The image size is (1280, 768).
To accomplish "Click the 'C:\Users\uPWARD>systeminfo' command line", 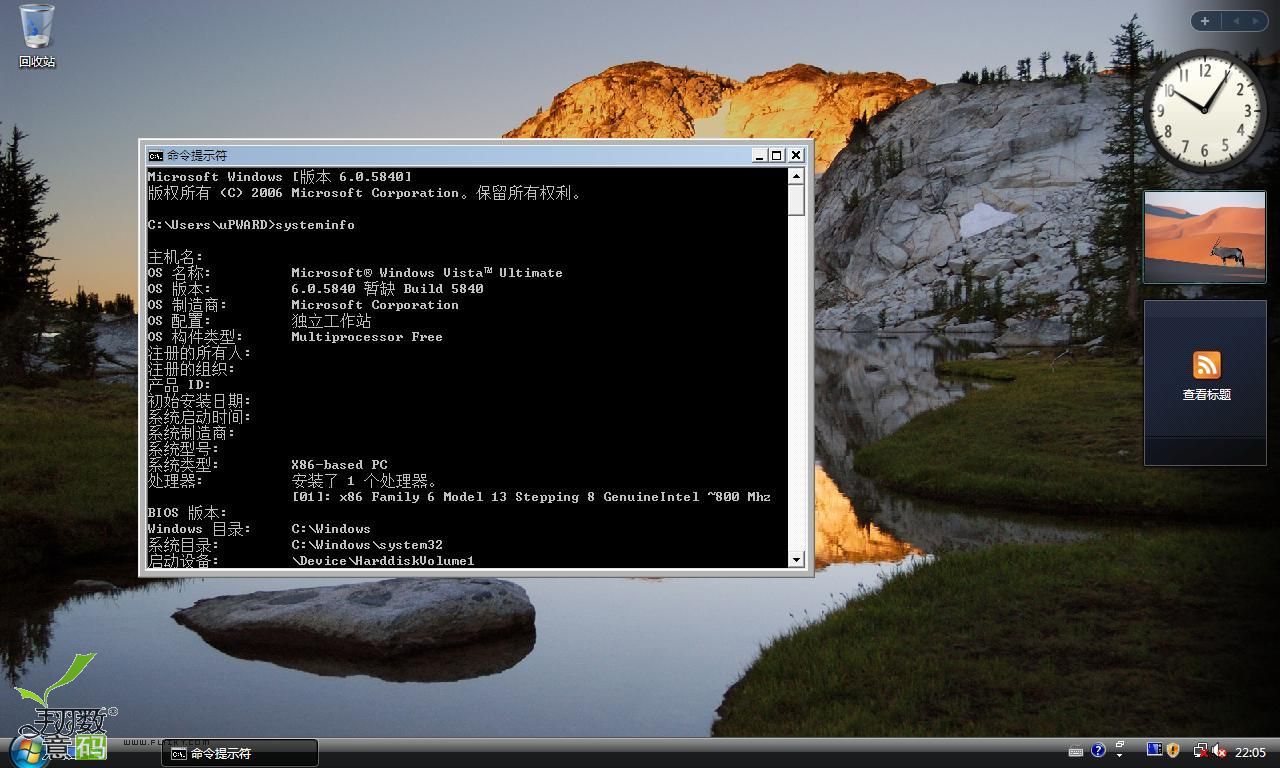I will [x=251, y=225].
